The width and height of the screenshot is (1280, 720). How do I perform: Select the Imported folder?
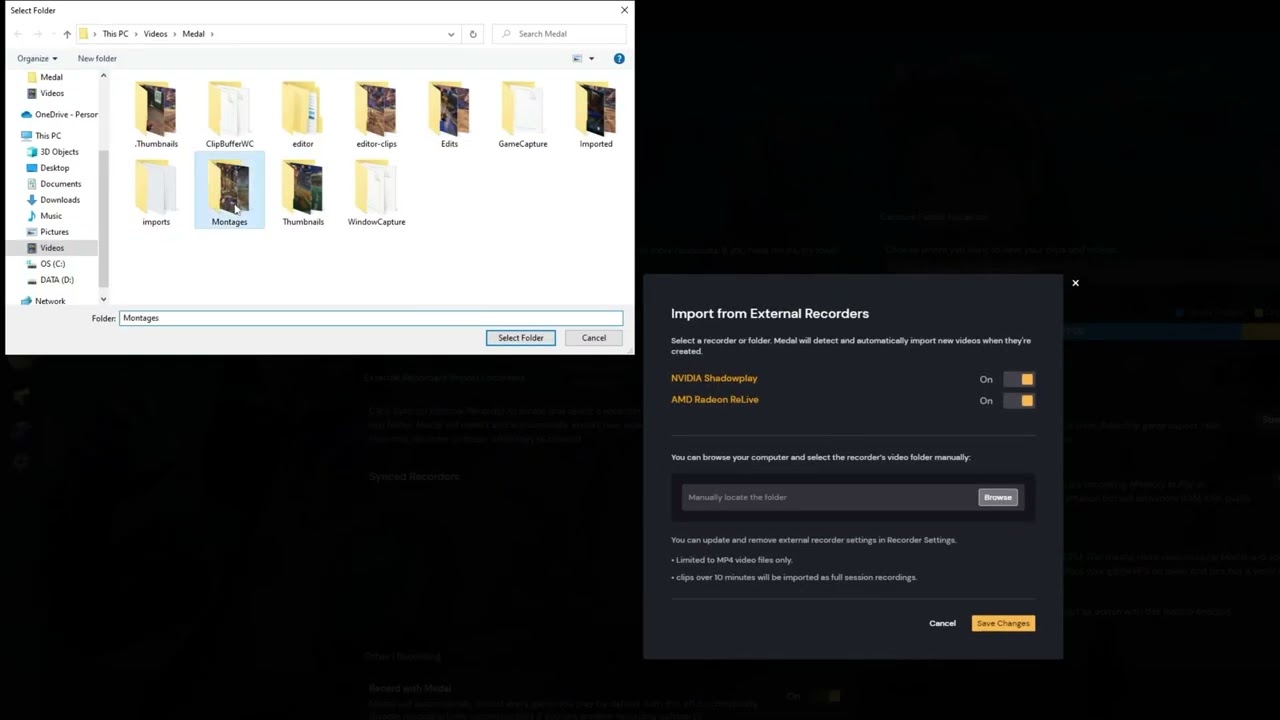pyautogui.click(x=596, y=115)
